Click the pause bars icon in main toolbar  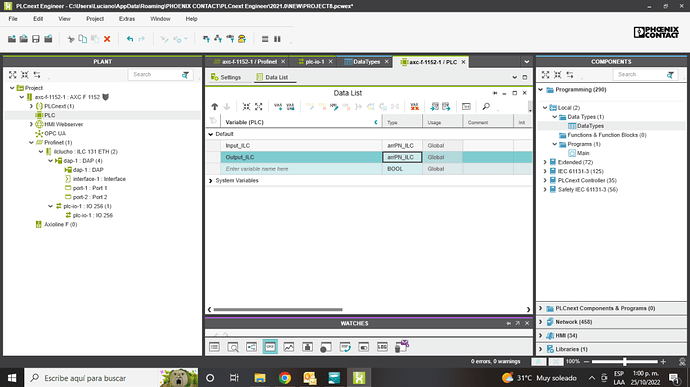click(x=277, y=39)
